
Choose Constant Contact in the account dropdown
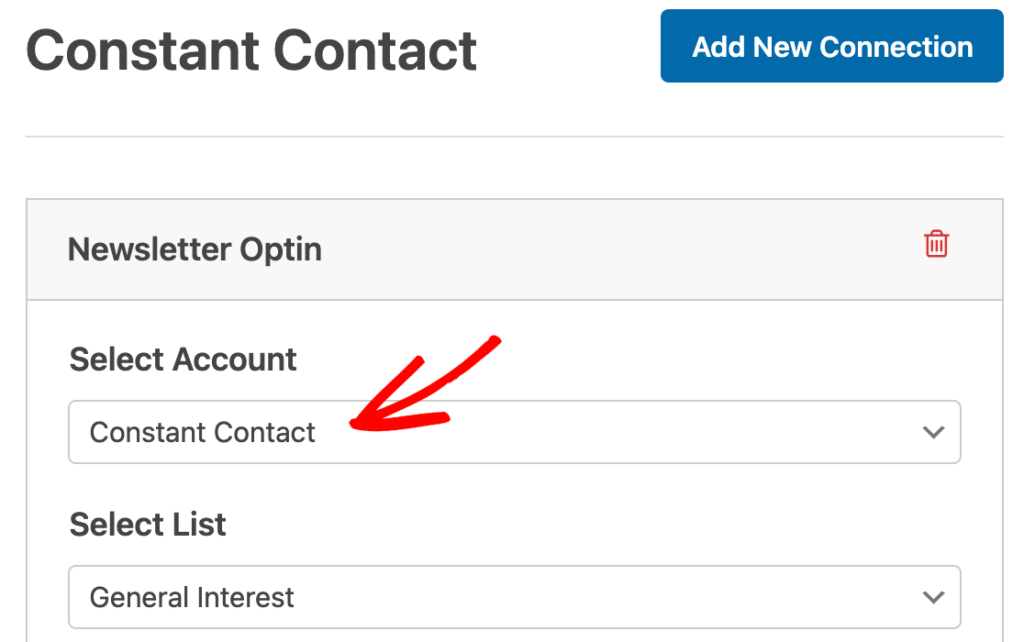pos(202,432)
